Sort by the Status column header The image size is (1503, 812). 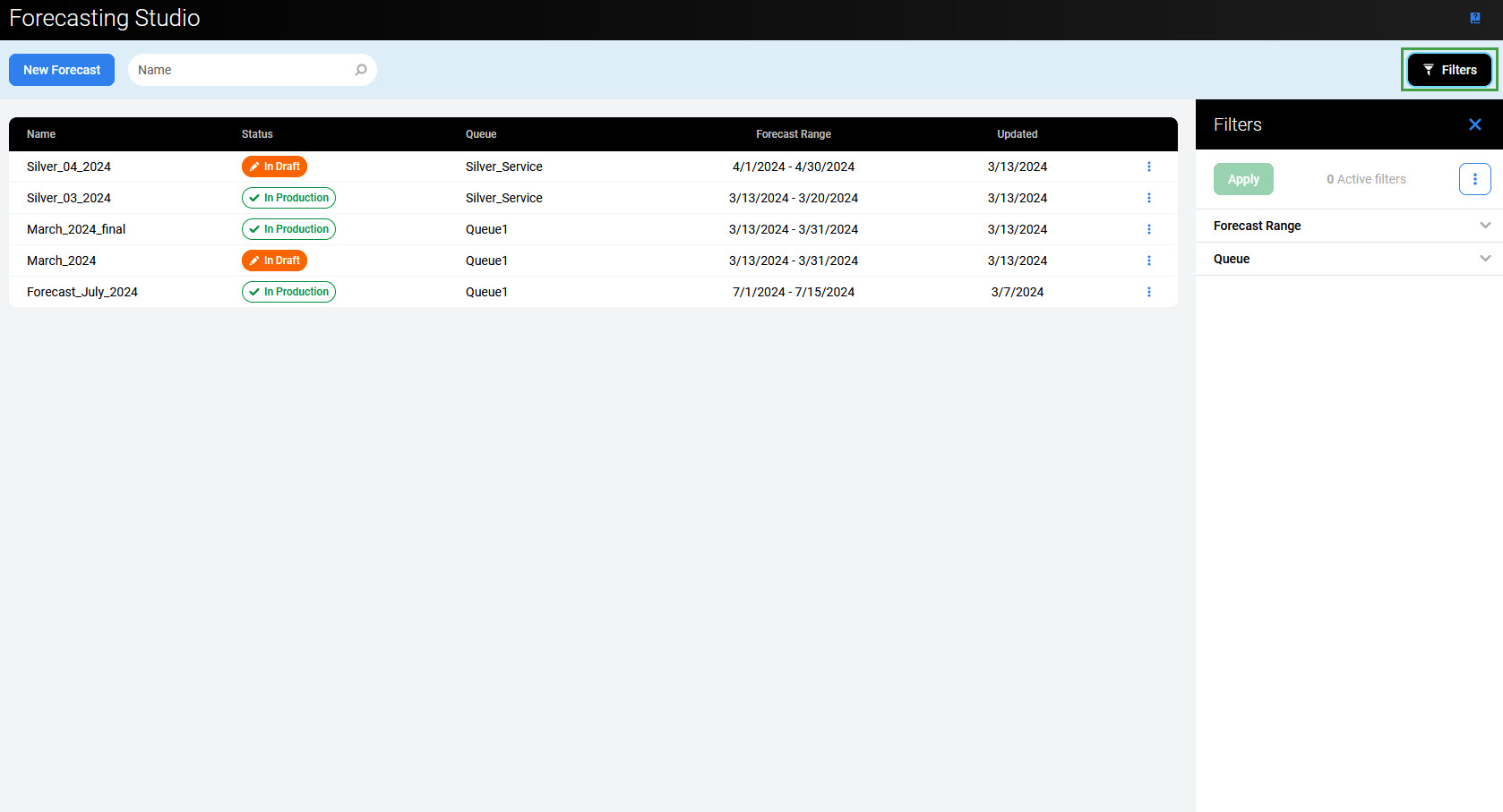pos(257,134)
